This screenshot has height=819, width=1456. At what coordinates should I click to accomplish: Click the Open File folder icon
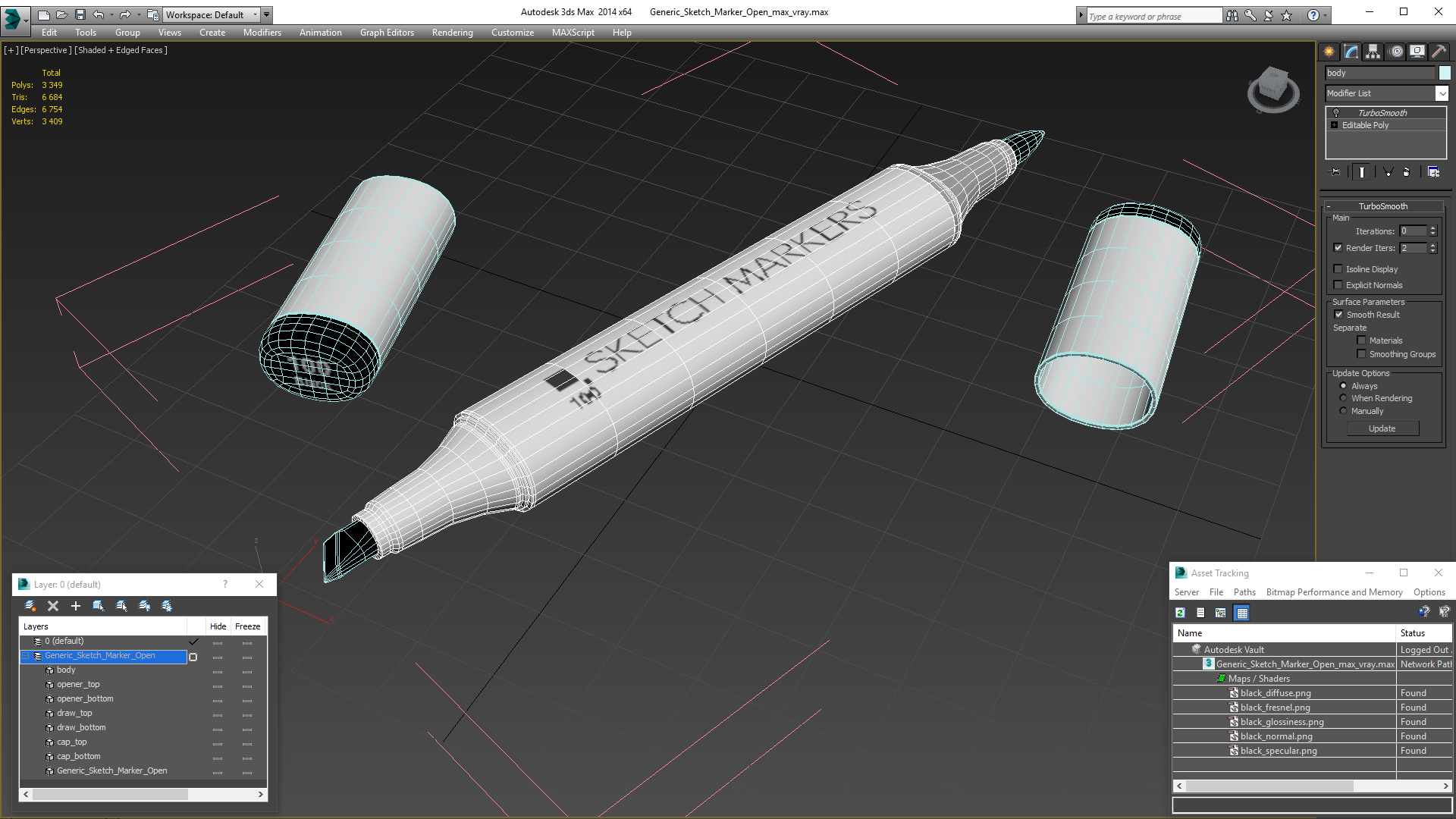click(x=62, y=14)
